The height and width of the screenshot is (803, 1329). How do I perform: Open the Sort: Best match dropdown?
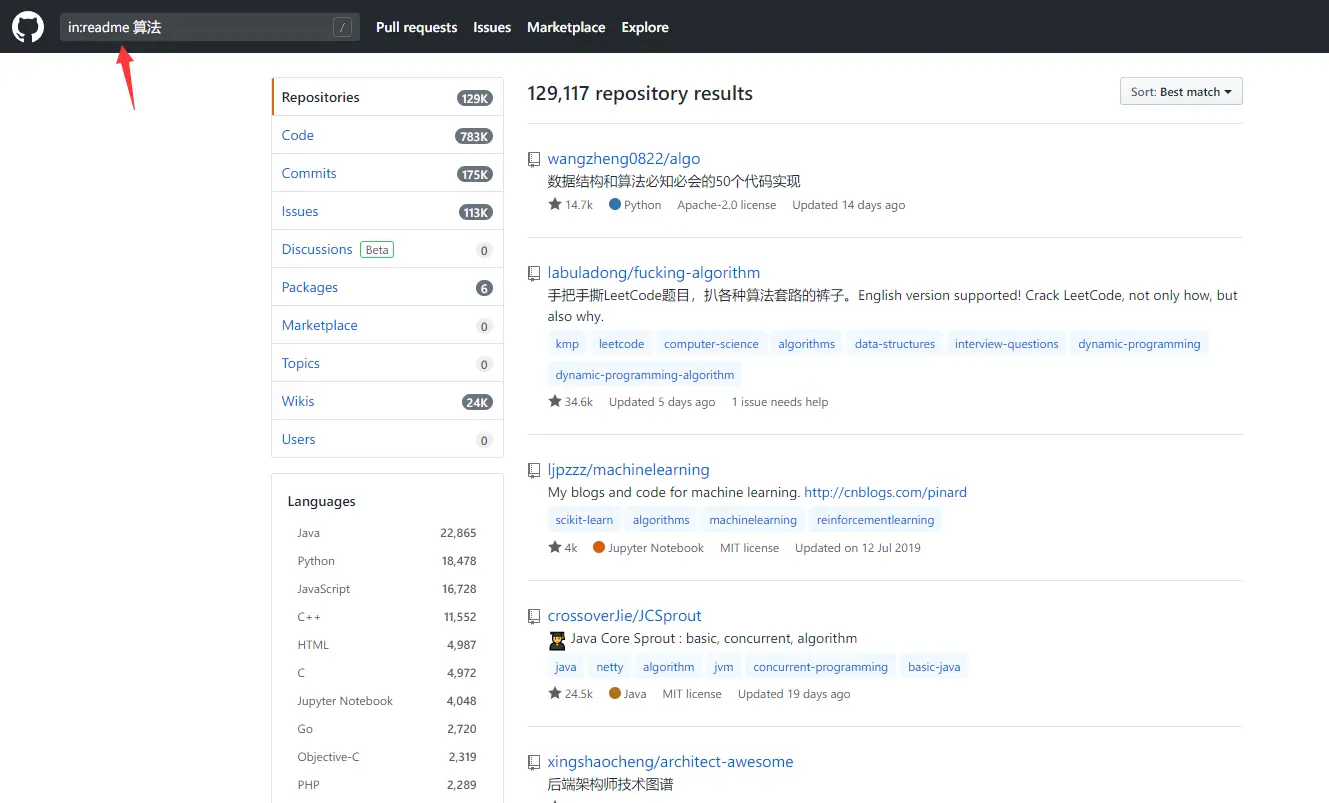pyautogui.click(x=1181, y=92)
